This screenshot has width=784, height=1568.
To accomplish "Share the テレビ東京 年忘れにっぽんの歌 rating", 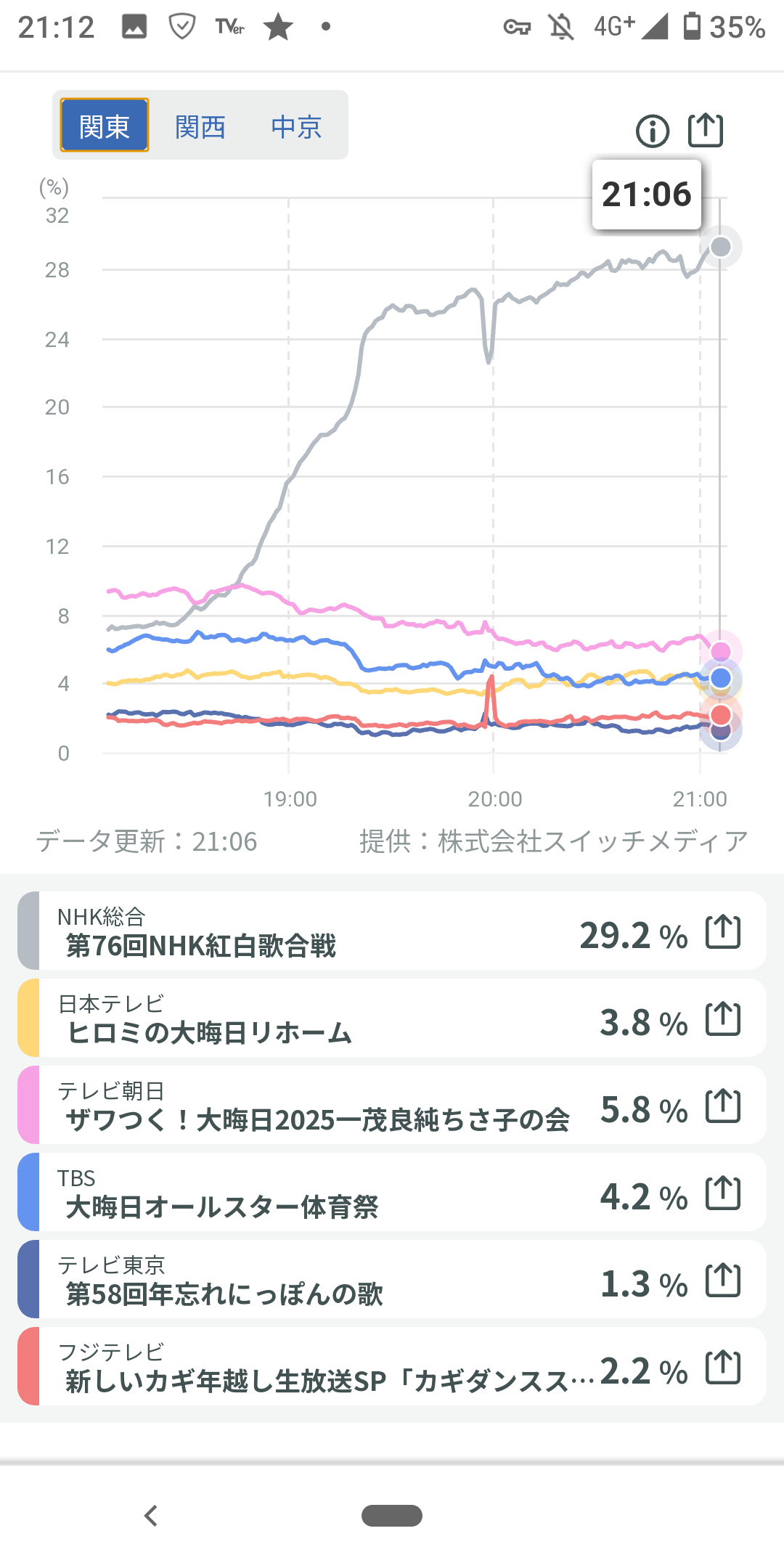I will pyautogui.click(x=723, y=1281).
